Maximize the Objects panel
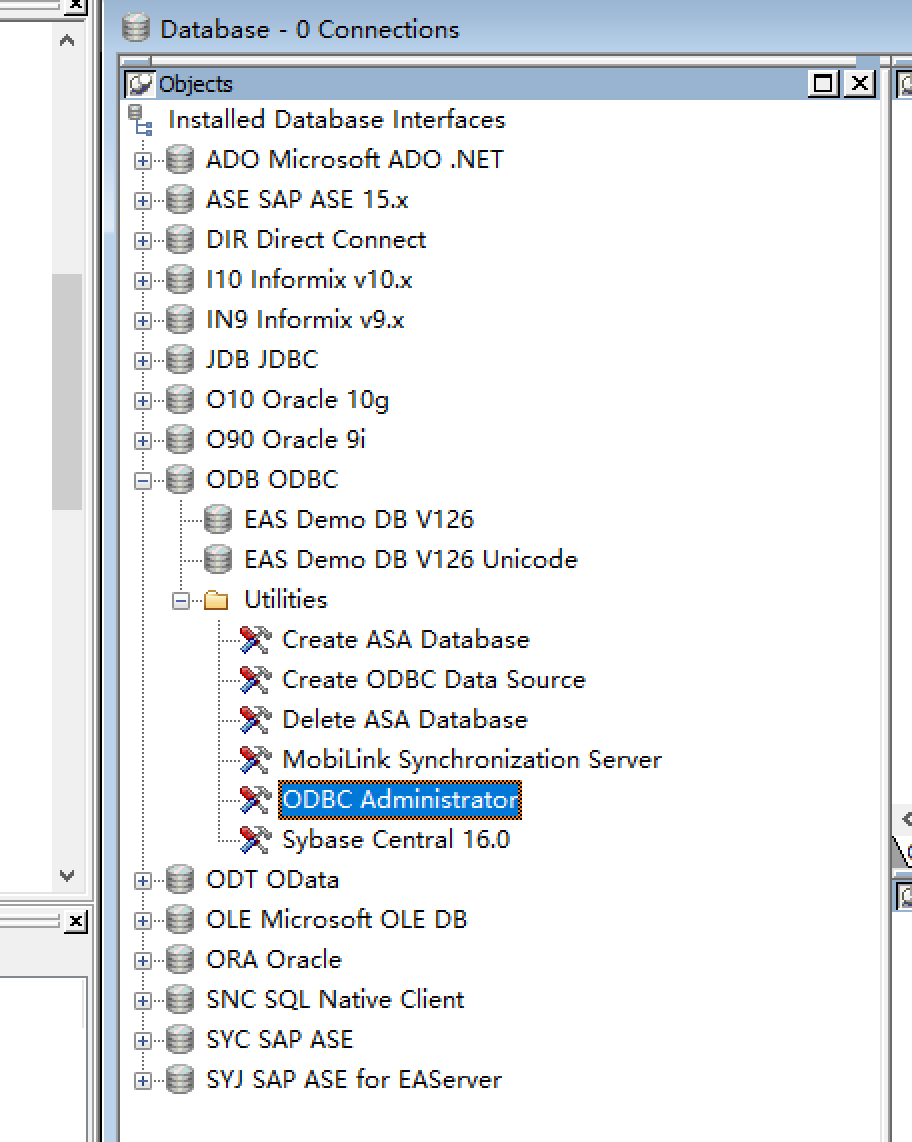The image size is (912, 1142). point(823,84)
